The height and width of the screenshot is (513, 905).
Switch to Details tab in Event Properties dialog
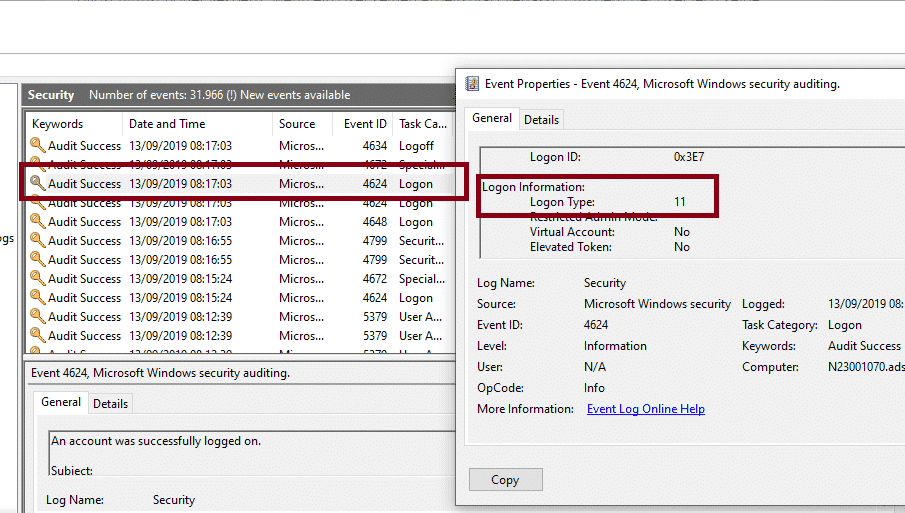click(541, 119)
